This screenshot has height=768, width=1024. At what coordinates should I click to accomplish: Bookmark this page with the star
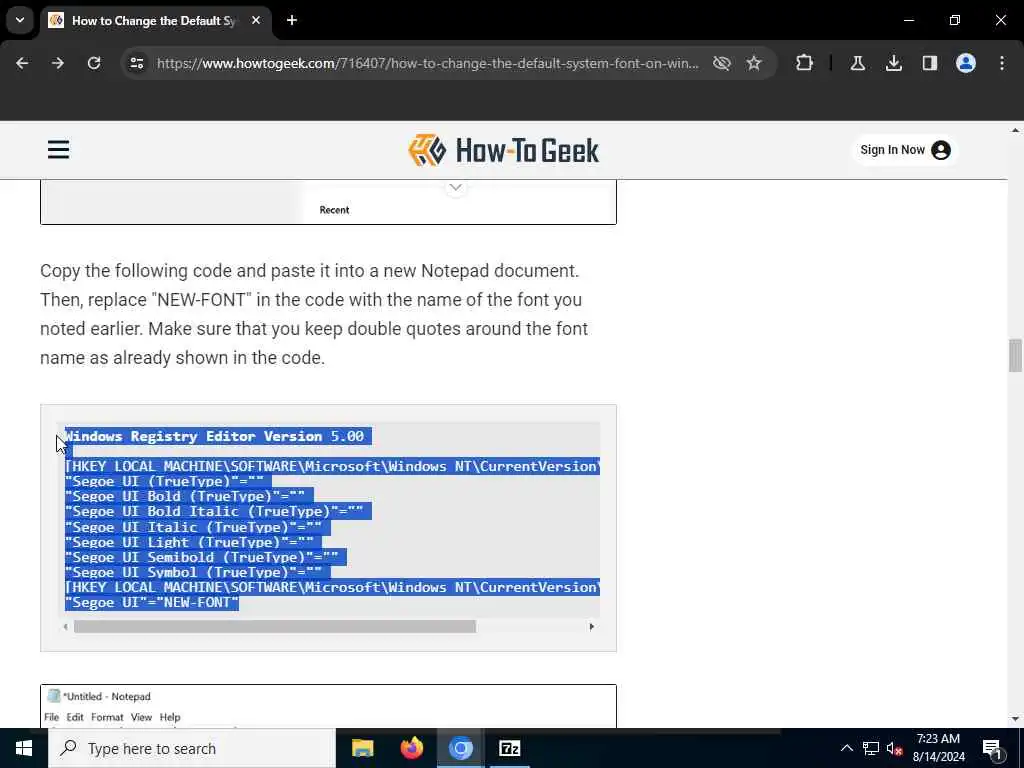(x=754, y=63)
